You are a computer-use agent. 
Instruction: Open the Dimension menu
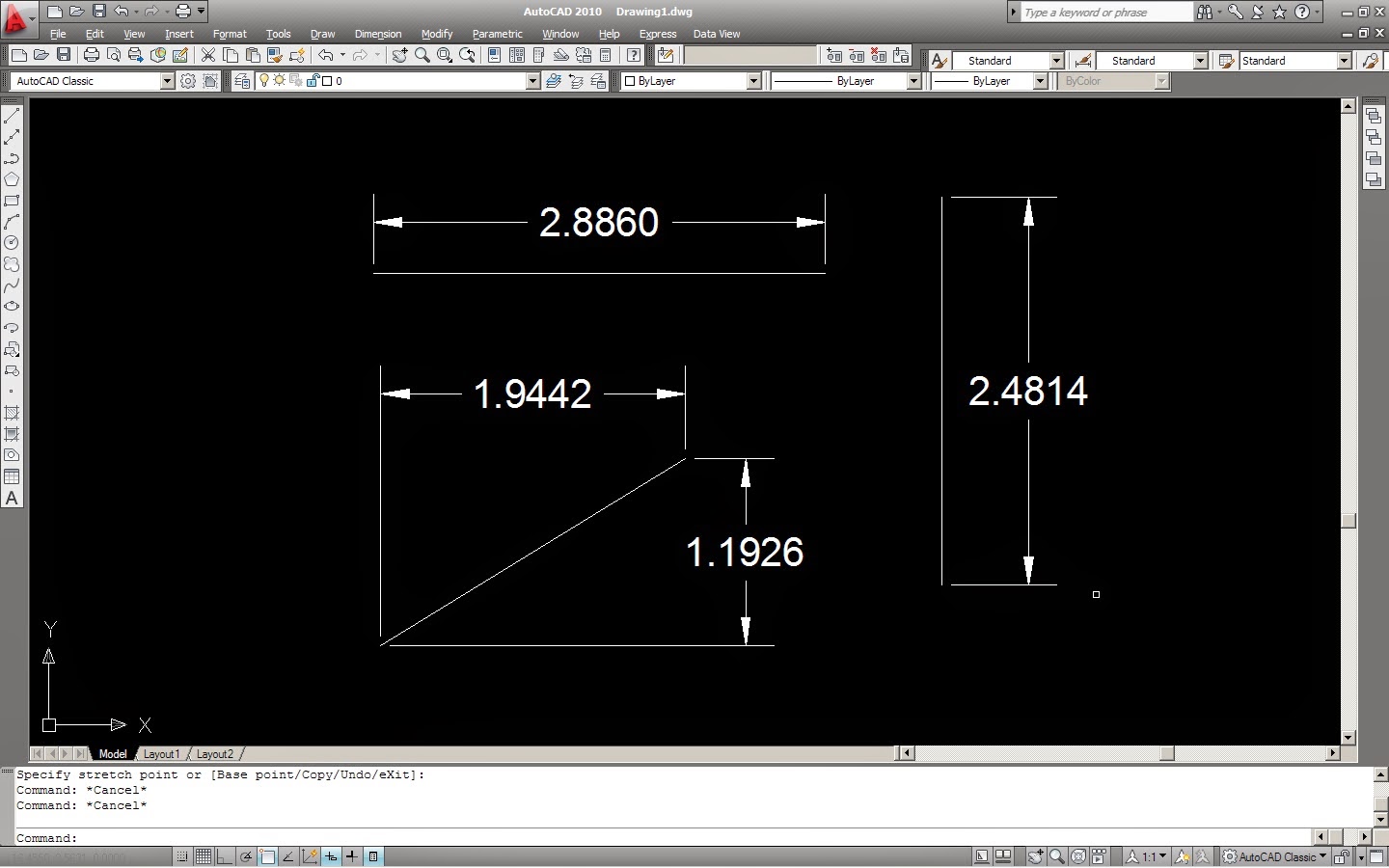coord(377,34)
